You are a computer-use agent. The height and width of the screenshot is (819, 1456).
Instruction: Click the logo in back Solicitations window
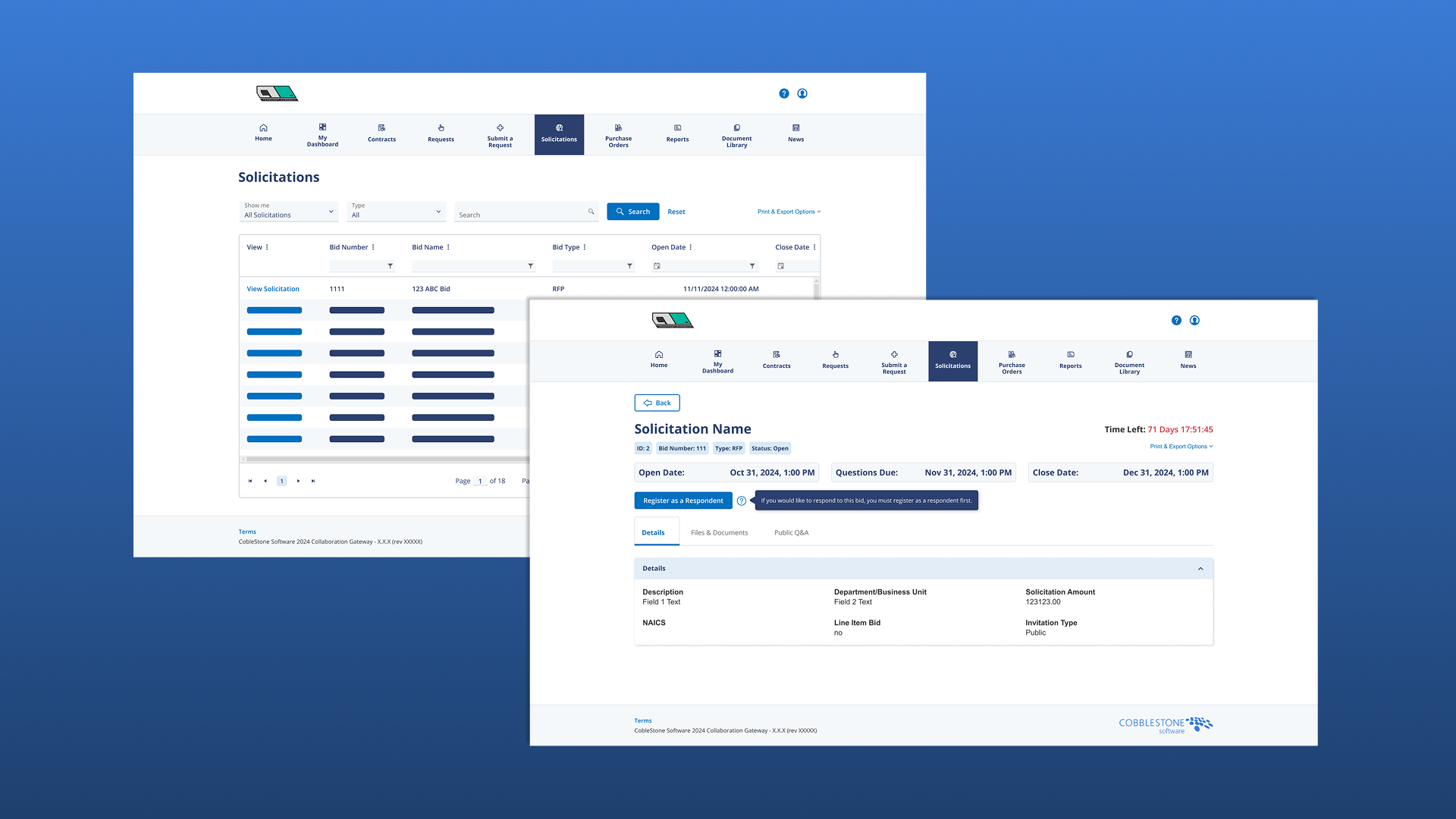(277, 93)
